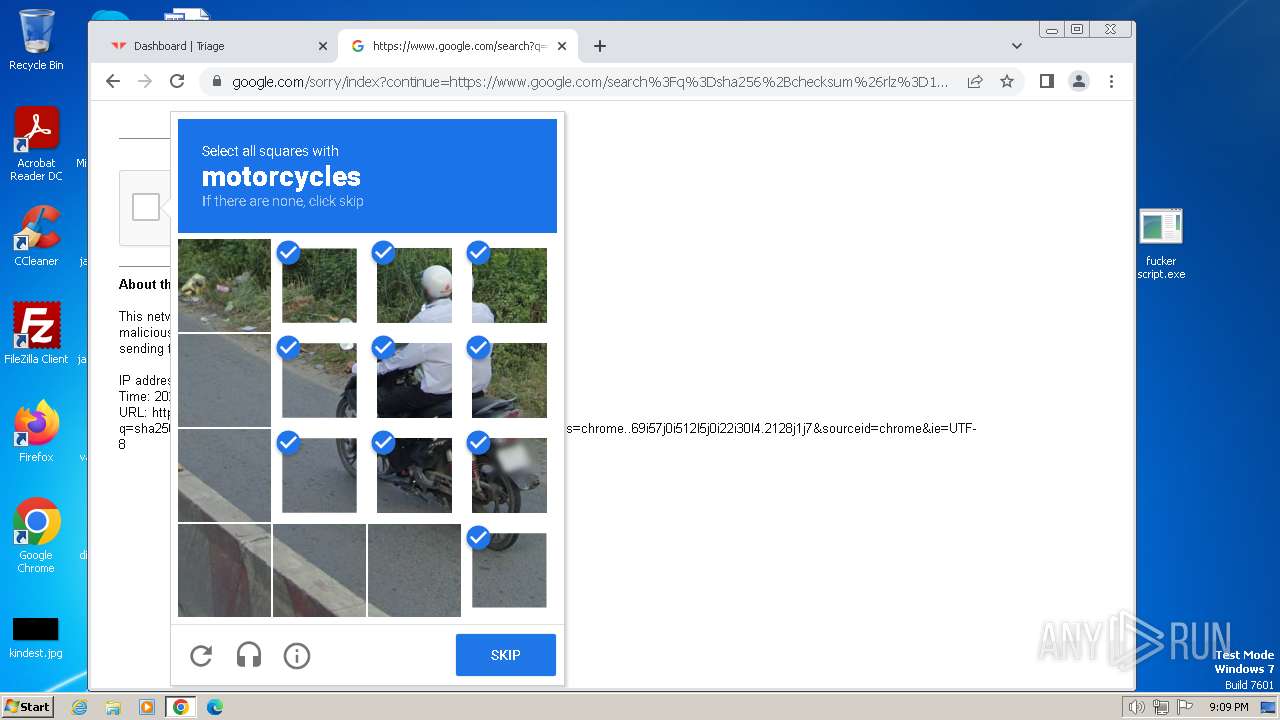Viewport: 1280px width, 720px height.
Task: Deselect the tile showing the motorcycle engine
Action: [414, 475]
